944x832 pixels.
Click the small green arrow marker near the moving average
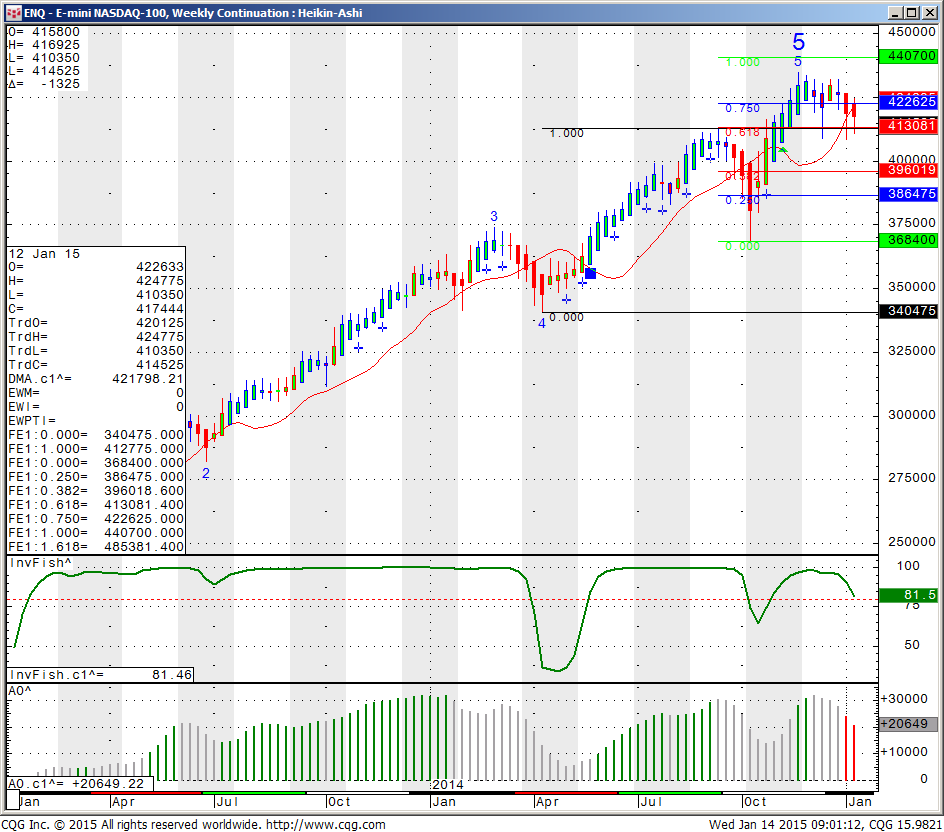(x=783, y=150)
